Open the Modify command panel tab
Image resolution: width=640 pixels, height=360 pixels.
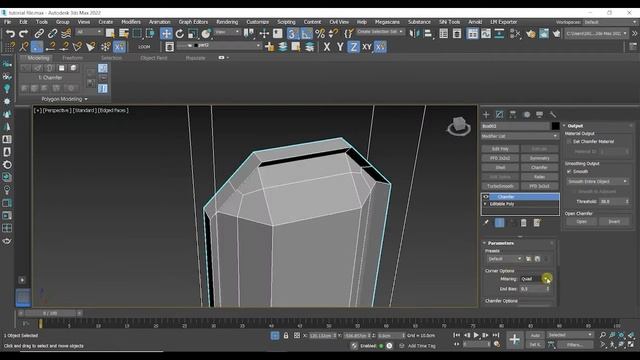500,115
